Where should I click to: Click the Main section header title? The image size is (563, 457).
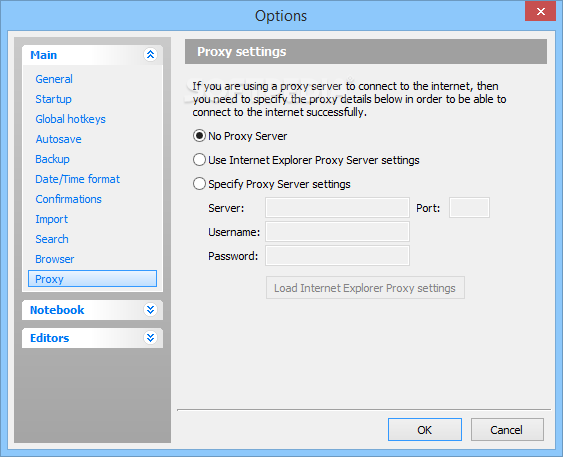[x=43, y=55]
